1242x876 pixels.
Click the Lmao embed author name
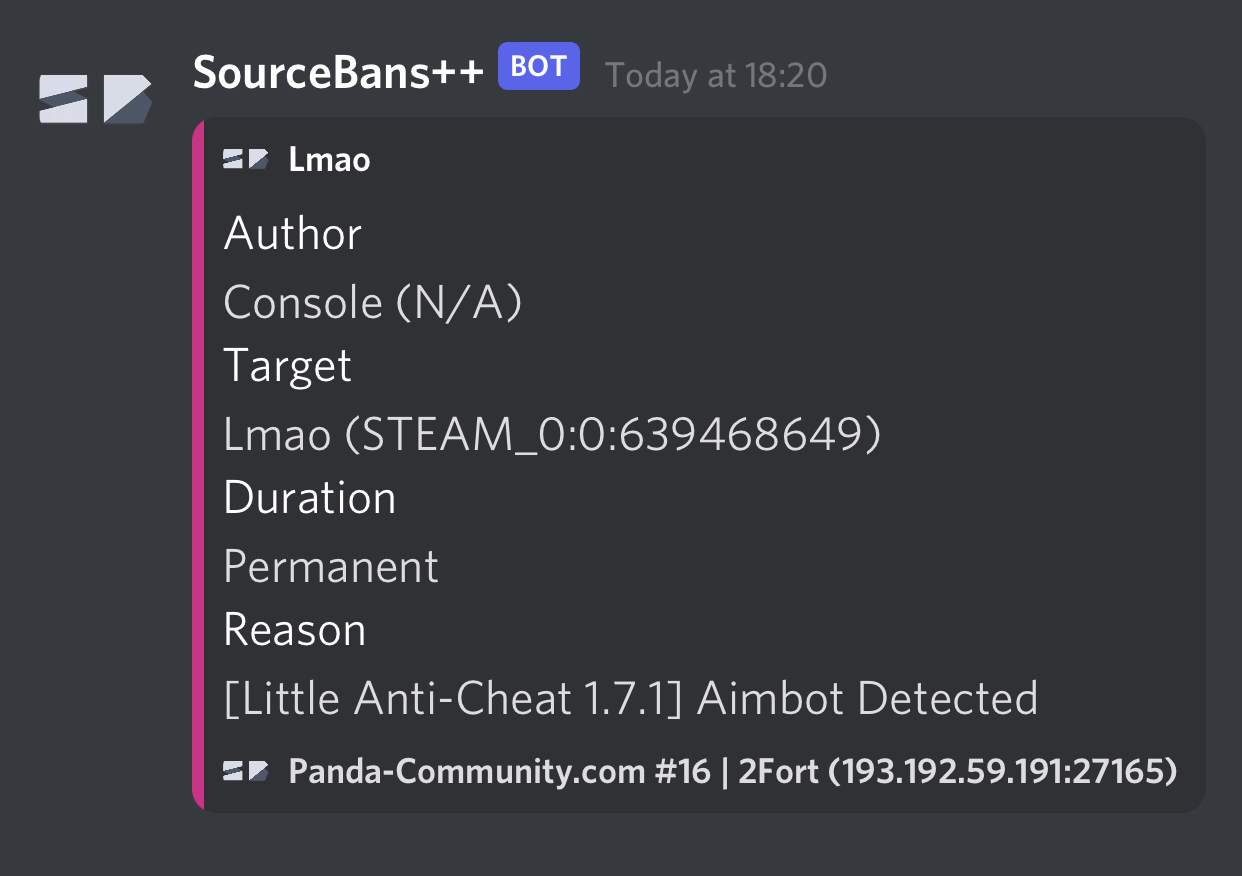tap(329, 159)
